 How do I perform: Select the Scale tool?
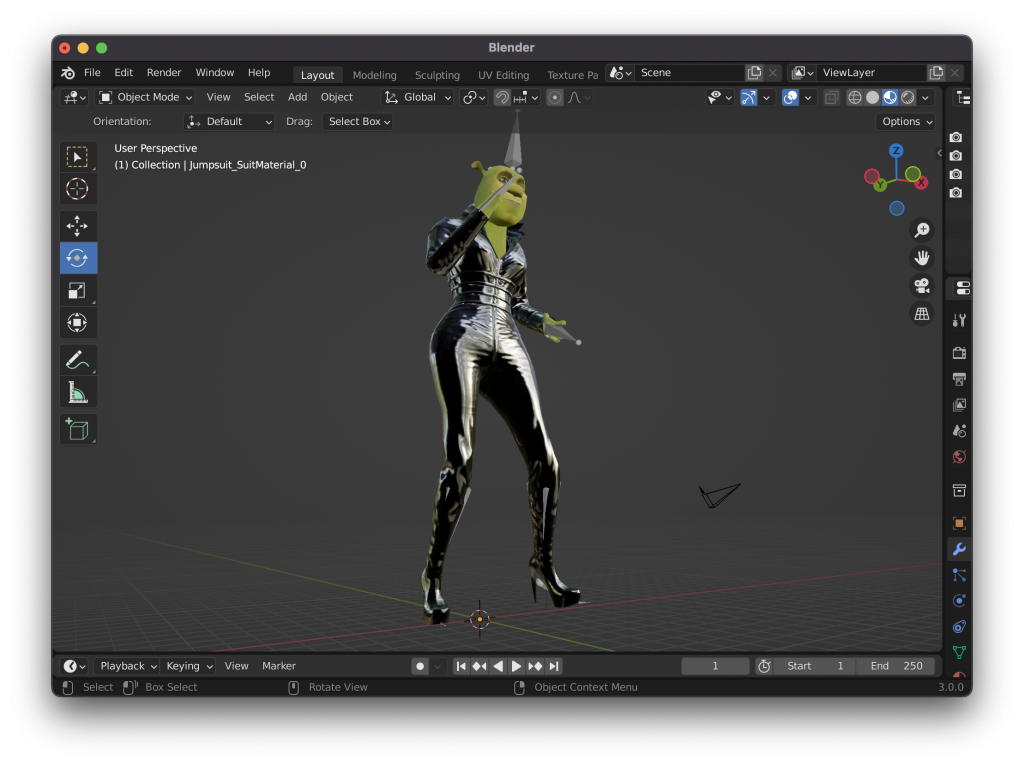77,290
